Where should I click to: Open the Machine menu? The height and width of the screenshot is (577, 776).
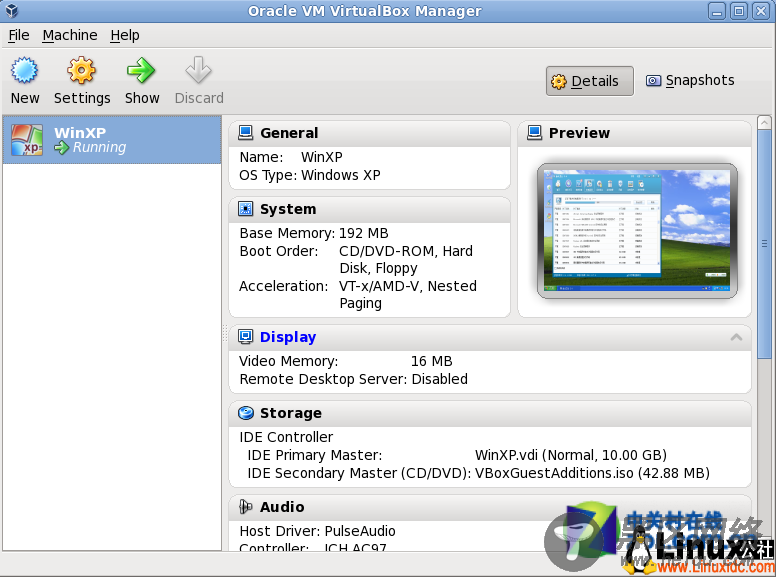(x=70, y=35)
